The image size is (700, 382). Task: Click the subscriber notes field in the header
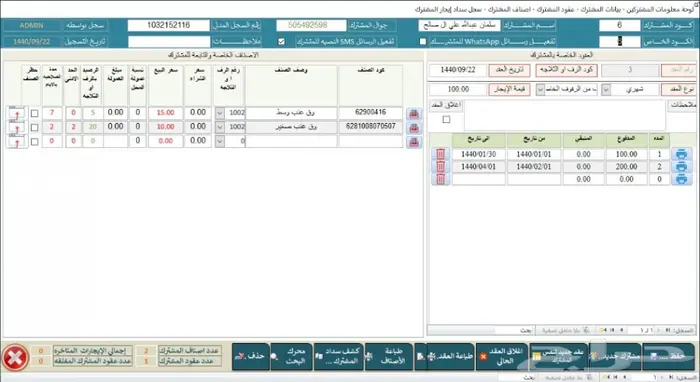coord(169,42)
